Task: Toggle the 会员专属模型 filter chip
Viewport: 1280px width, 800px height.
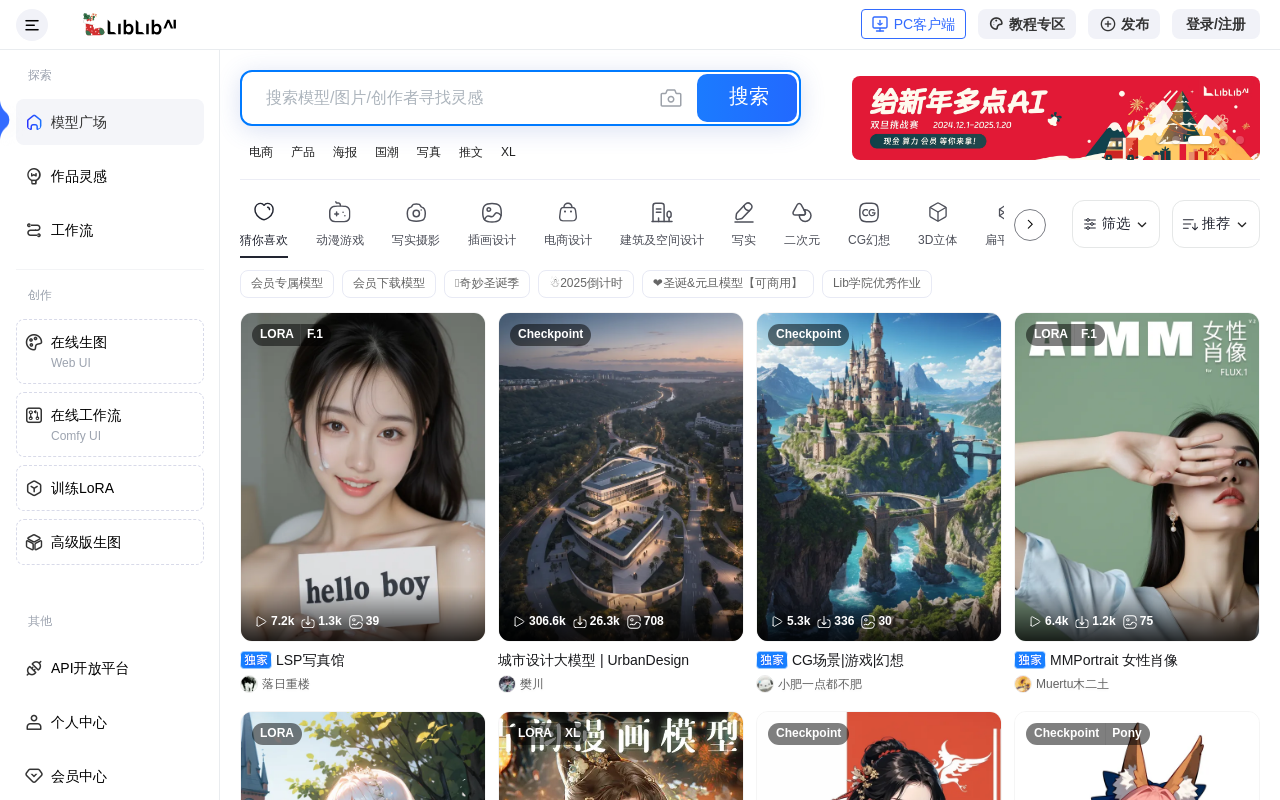Action: [287, 284]
